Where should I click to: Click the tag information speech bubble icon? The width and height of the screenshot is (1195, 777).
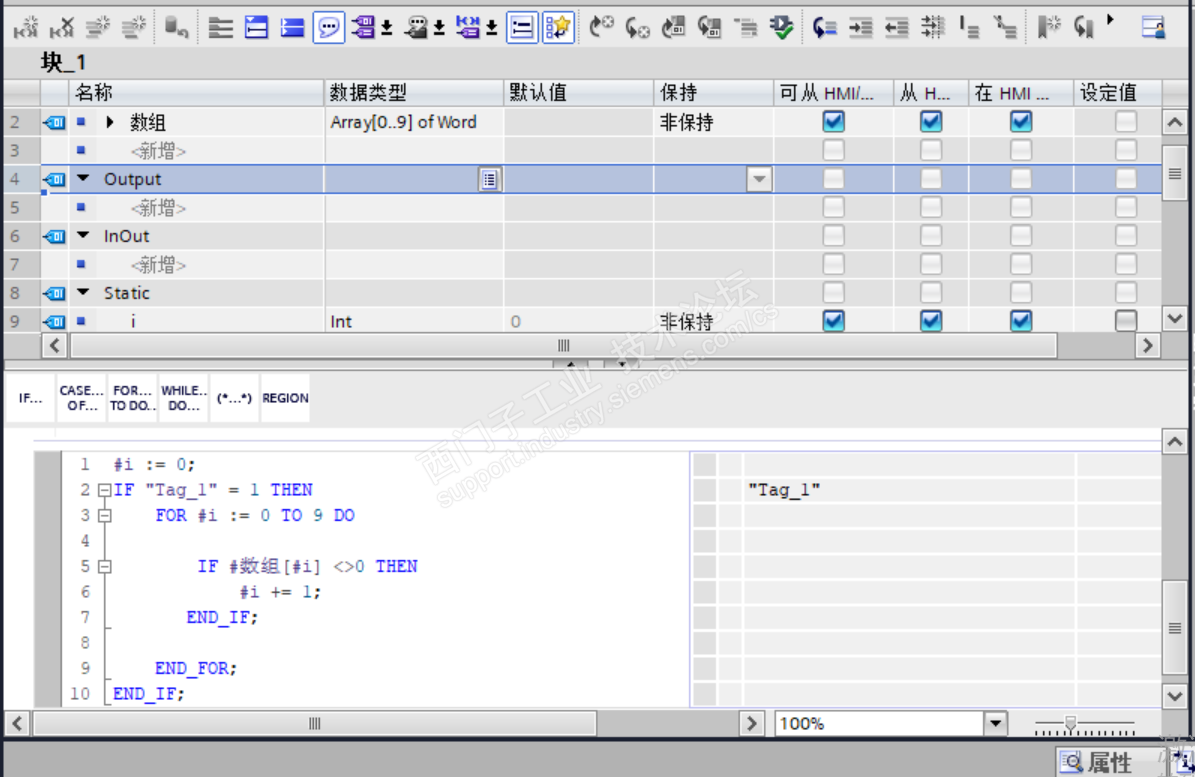pos(415,28)
